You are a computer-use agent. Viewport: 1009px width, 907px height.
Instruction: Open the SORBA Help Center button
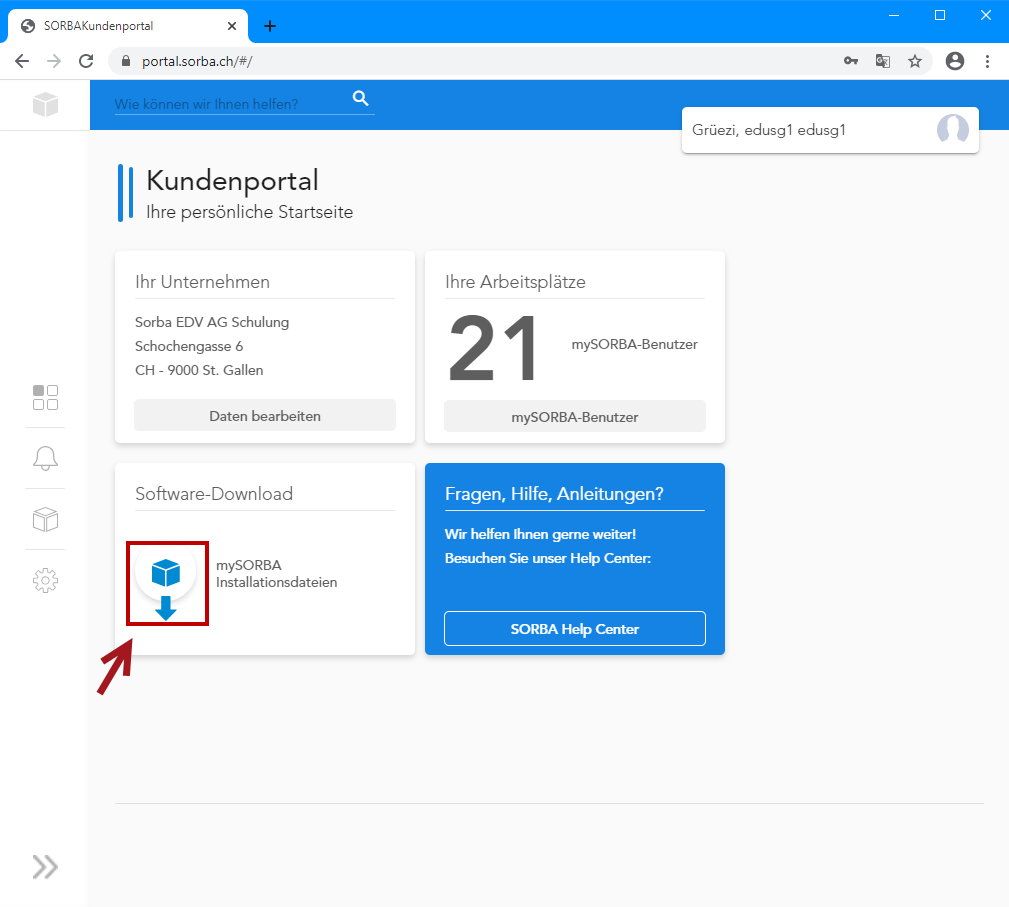pos(575,629)
